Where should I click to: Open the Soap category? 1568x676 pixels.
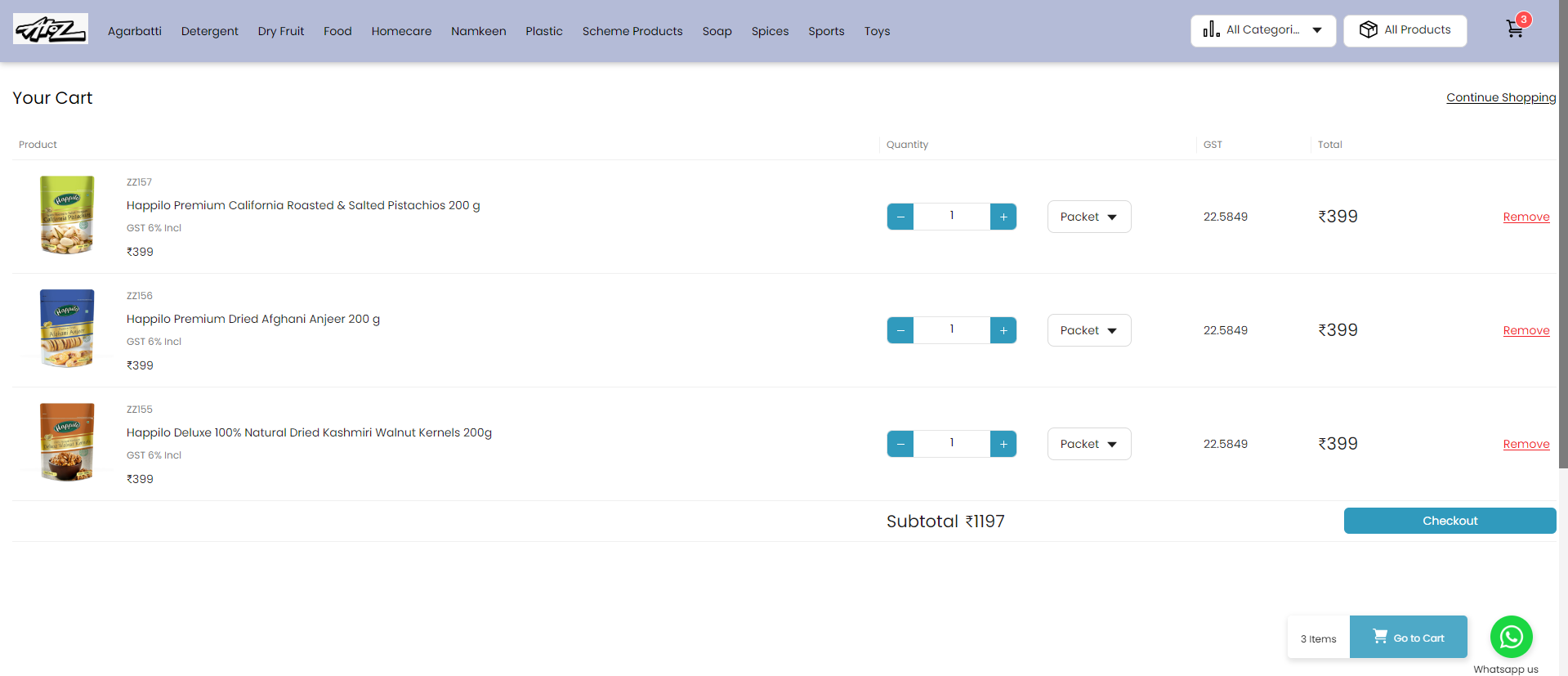coord(717,31)
